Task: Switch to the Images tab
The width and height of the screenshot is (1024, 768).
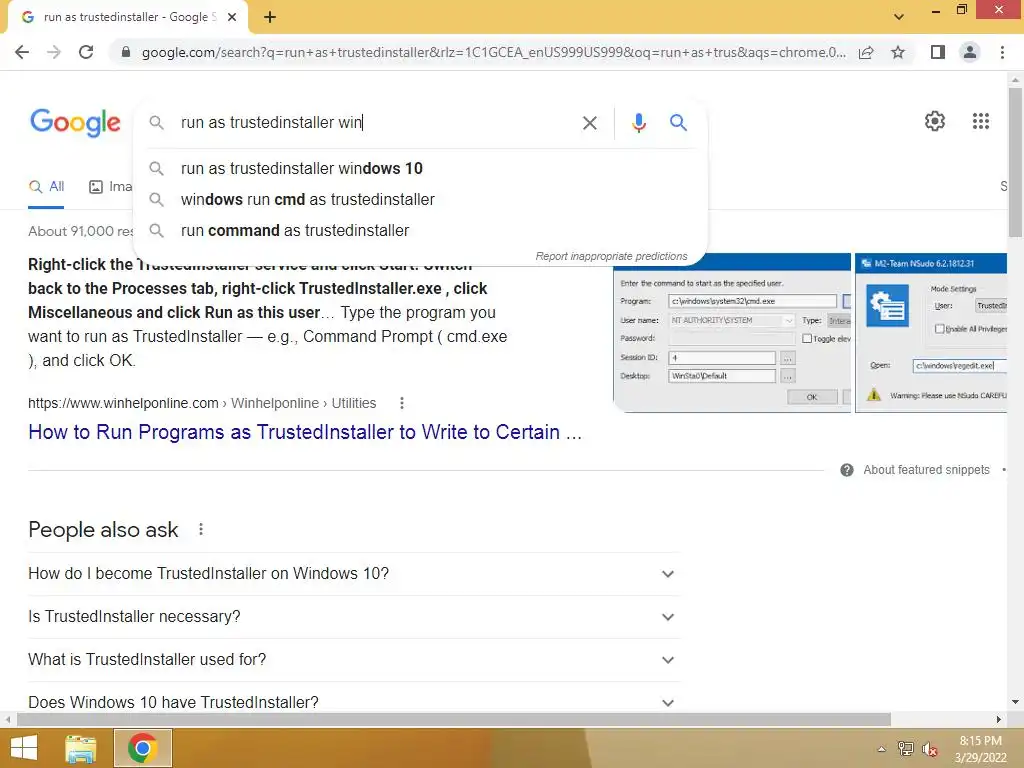Action: 110,187
